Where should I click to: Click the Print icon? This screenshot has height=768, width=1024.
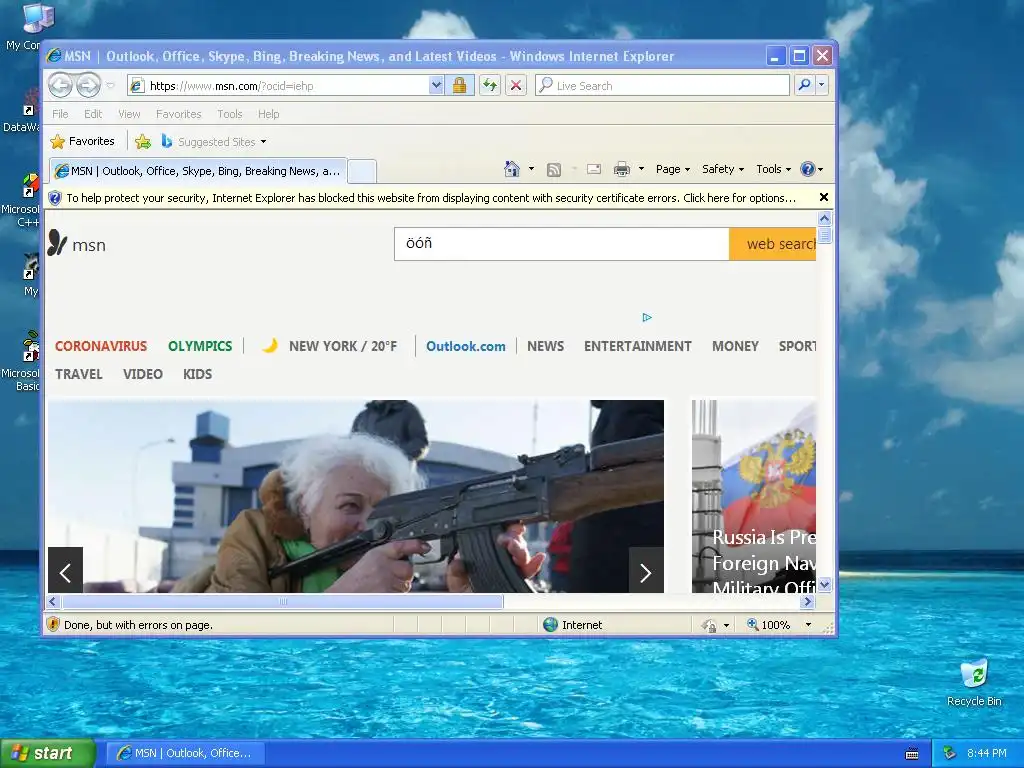[x=622, y=169]
